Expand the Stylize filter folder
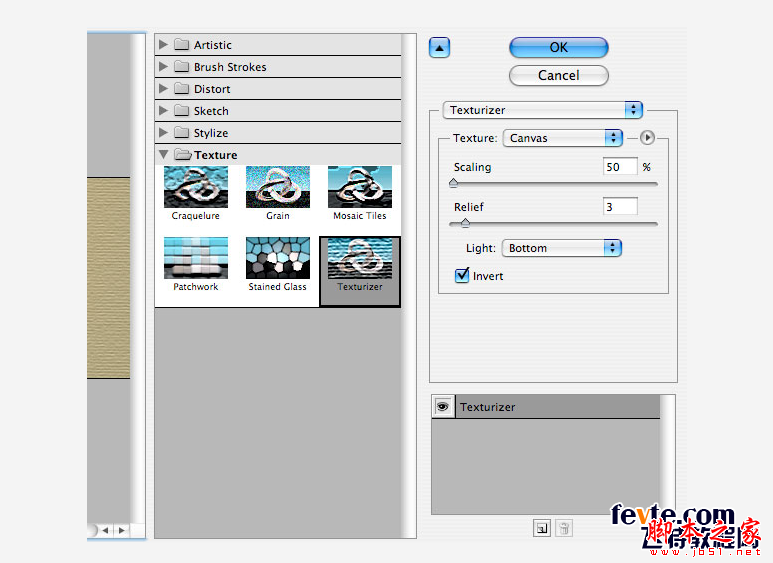Screen dimensions: 773x563 [163, 133]
